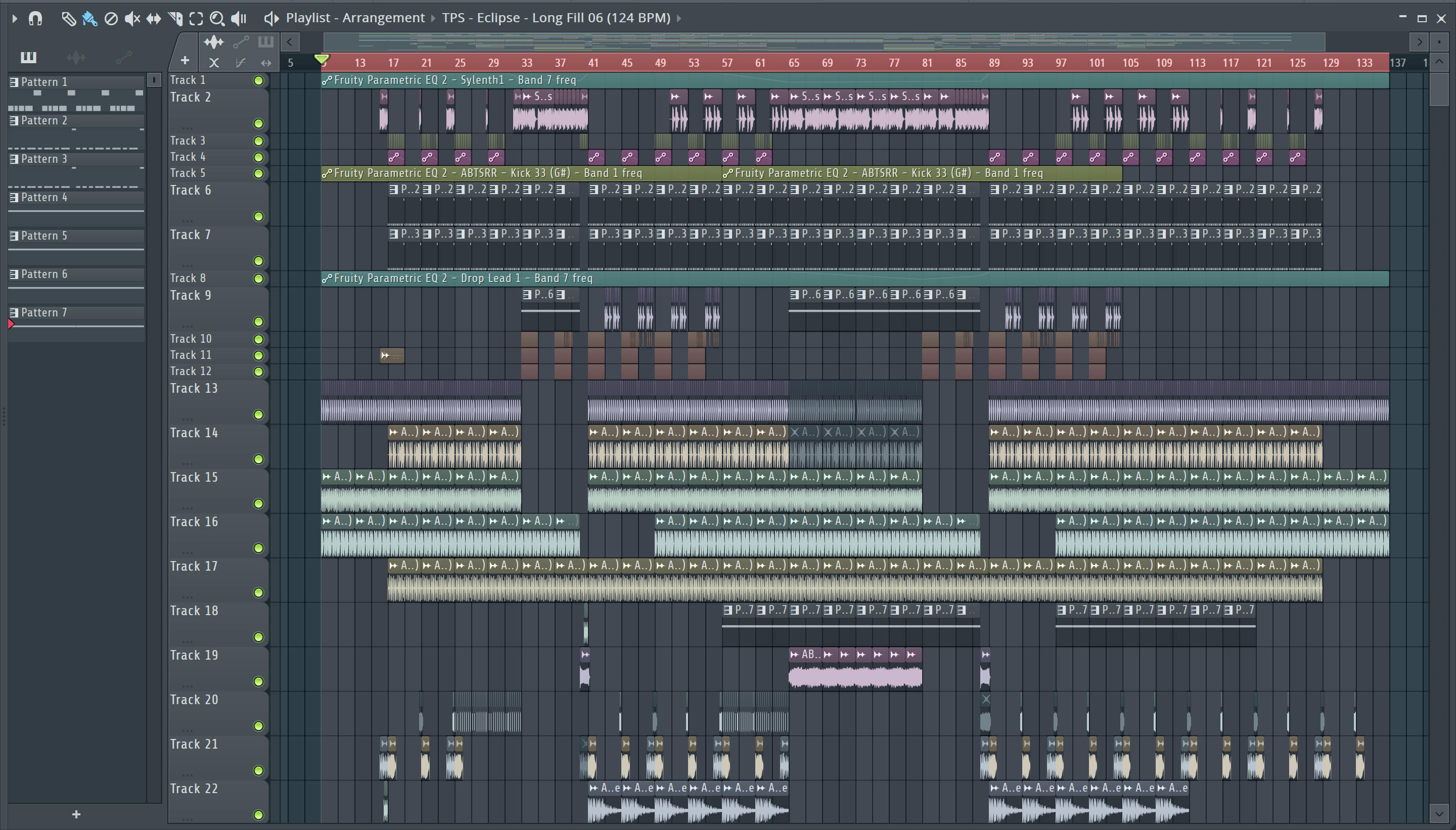Click the X icon under the clip-focus tabs
The height and width of the screenshot is (830, 1456).
coord(214,63)
